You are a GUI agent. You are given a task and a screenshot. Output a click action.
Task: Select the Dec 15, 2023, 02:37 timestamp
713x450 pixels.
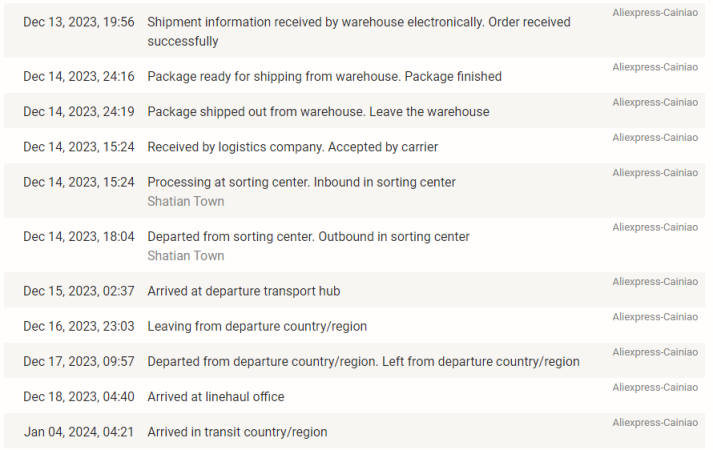coord(79,291)
